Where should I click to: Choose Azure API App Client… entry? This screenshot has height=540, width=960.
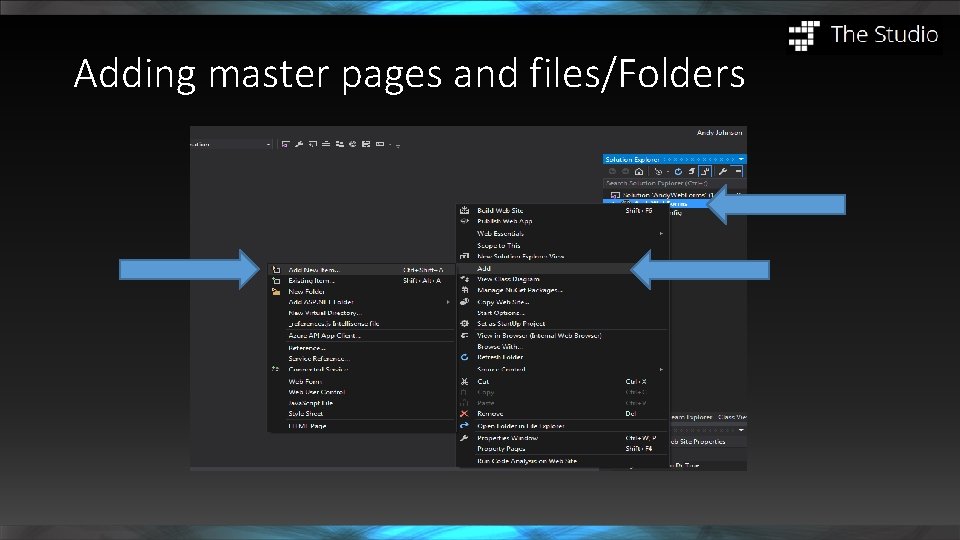point(324,336)
